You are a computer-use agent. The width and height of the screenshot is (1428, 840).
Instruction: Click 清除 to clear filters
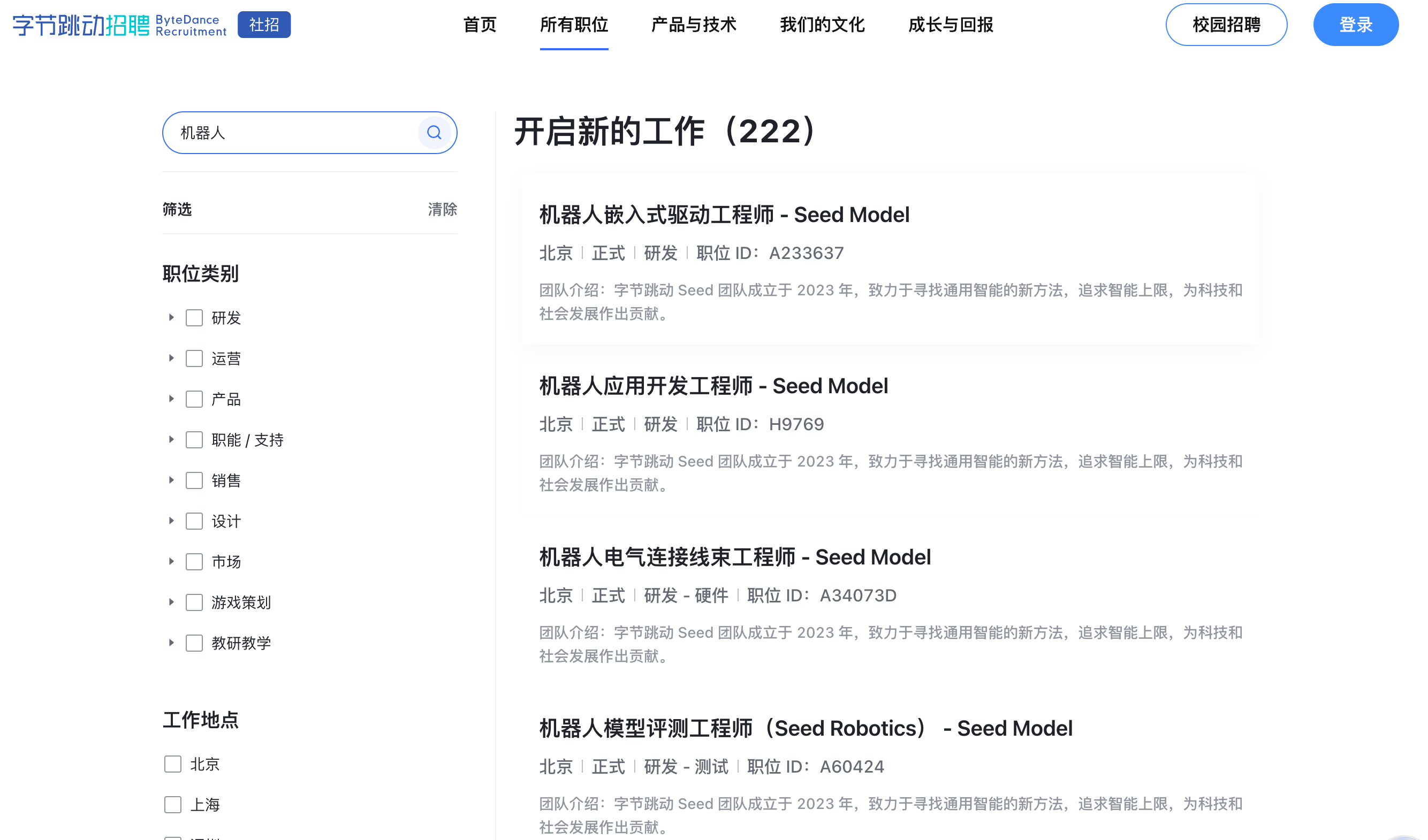point(443,210)
